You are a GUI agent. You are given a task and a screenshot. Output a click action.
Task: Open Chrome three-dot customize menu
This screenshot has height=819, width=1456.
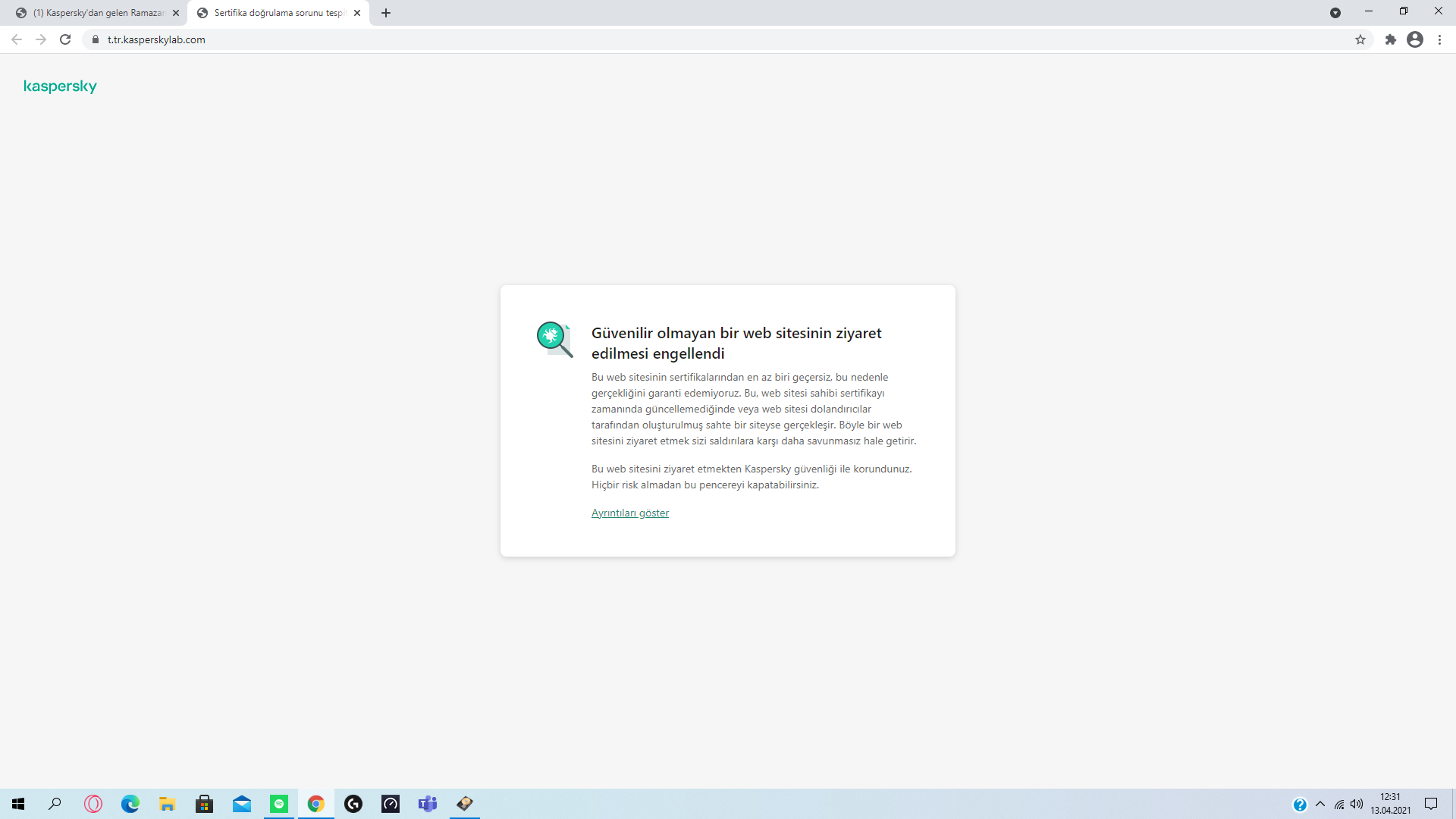click(1439, 39)
